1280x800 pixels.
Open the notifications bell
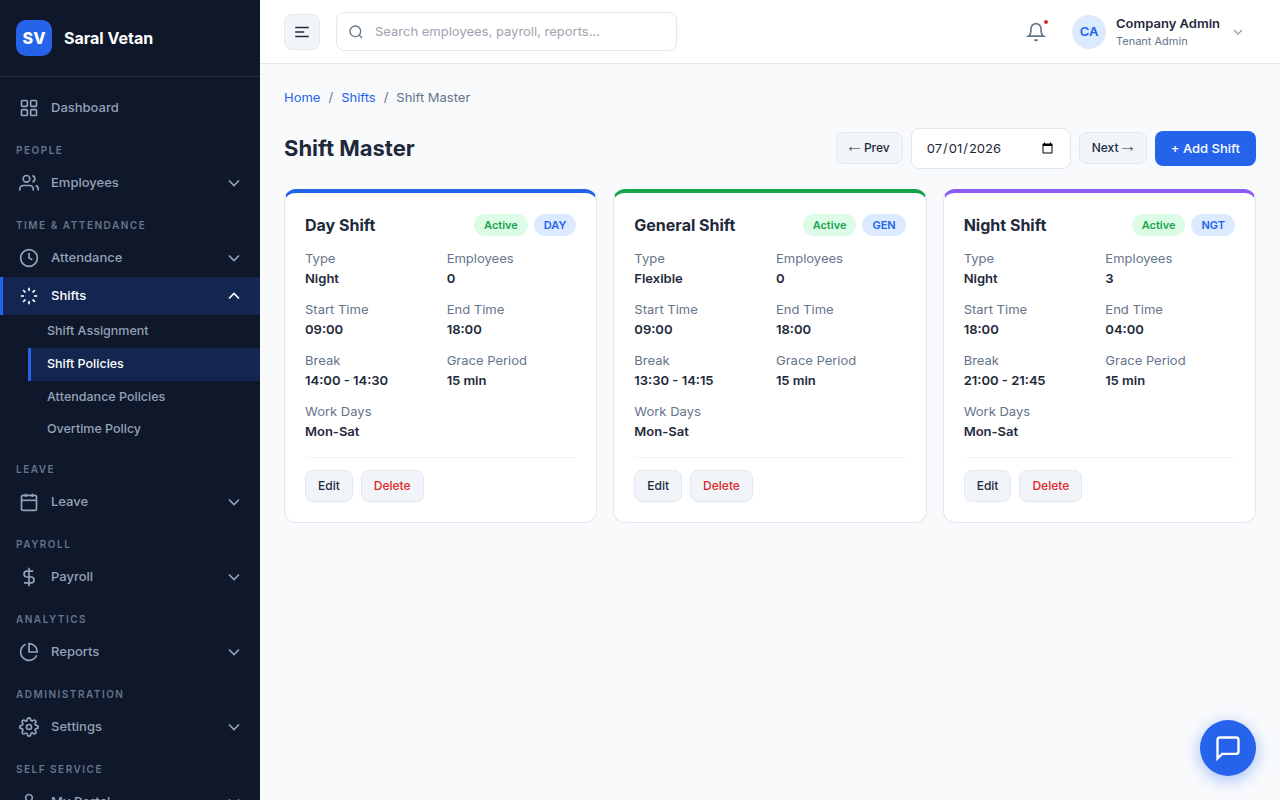pos(1036,32)
